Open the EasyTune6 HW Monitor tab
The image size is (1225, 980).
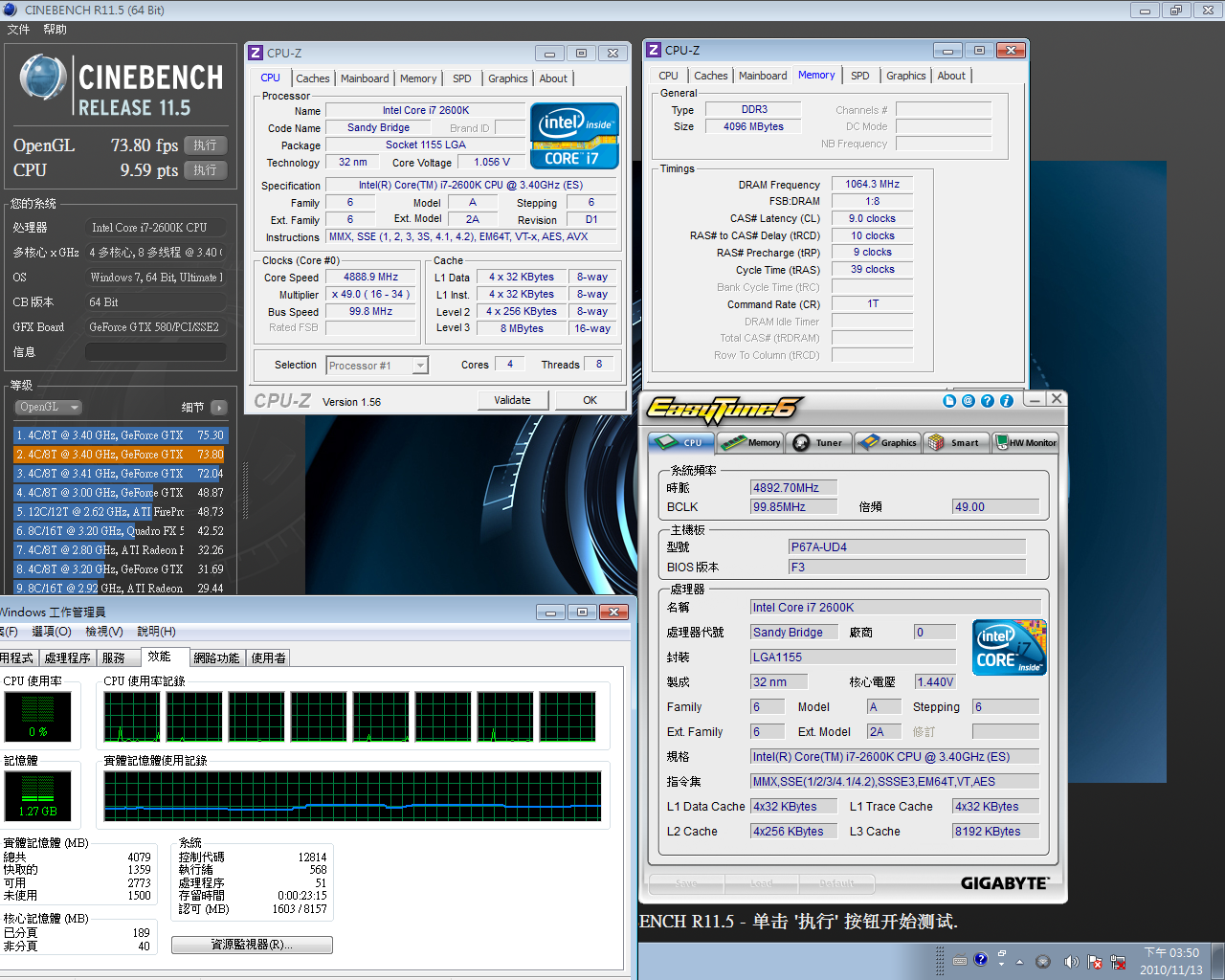[x=1026, y=442]
